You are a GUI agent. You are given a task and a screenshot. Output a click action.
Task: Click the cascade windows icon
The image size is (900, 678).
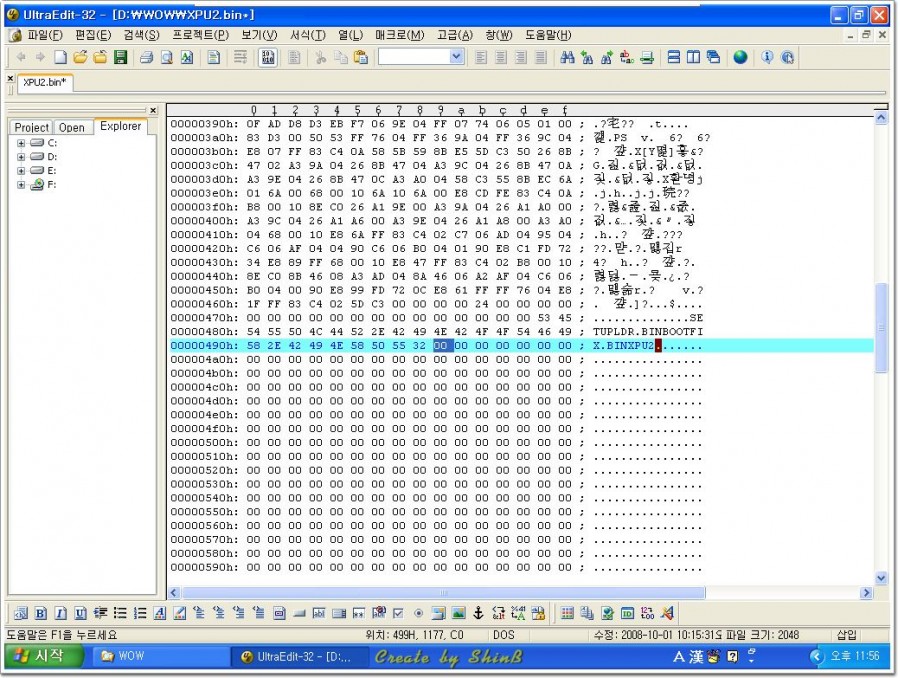pos(713,57)
